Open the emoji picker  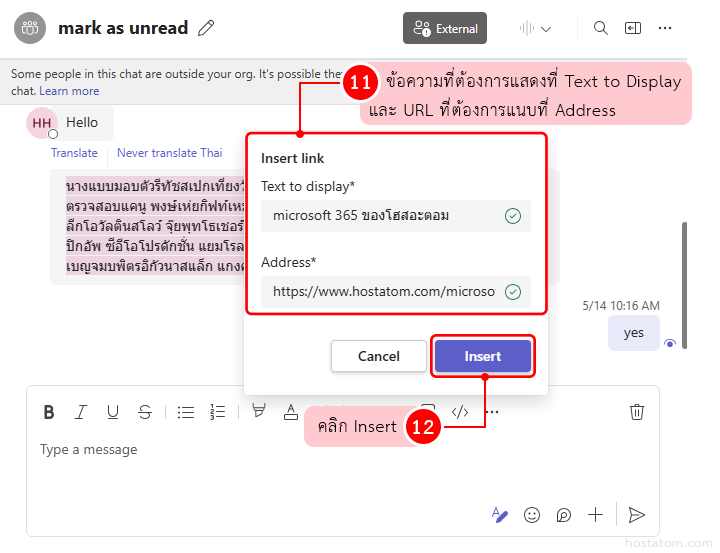532,515
